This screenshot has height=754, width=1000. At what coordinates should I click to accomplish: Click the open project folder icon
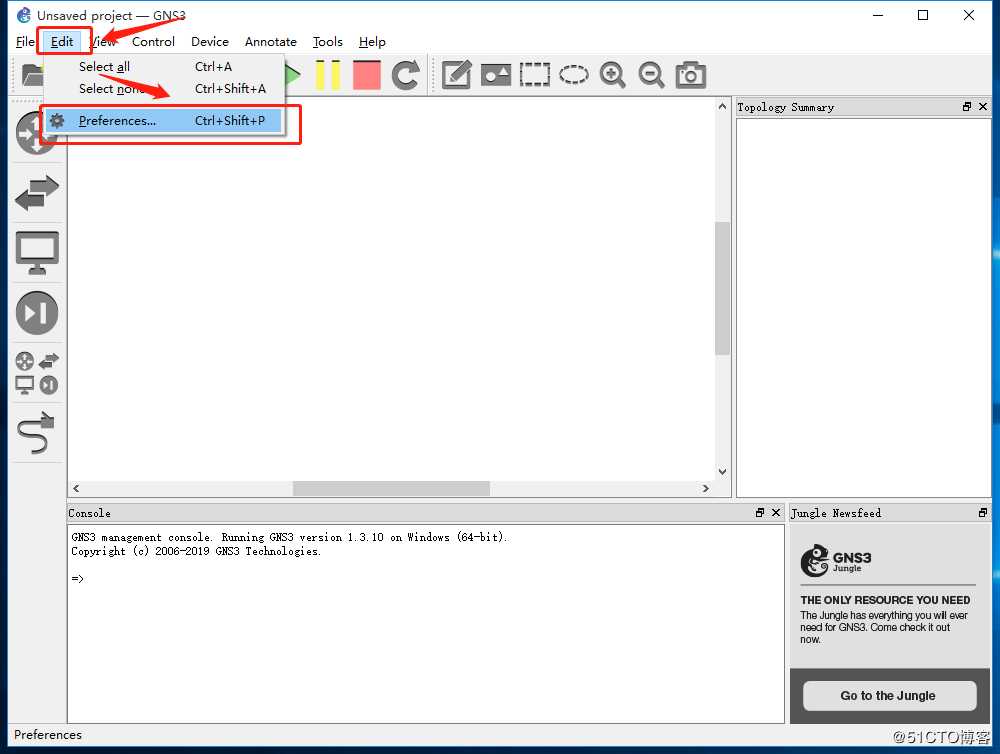pyautogui.click(x=32, y=75)
